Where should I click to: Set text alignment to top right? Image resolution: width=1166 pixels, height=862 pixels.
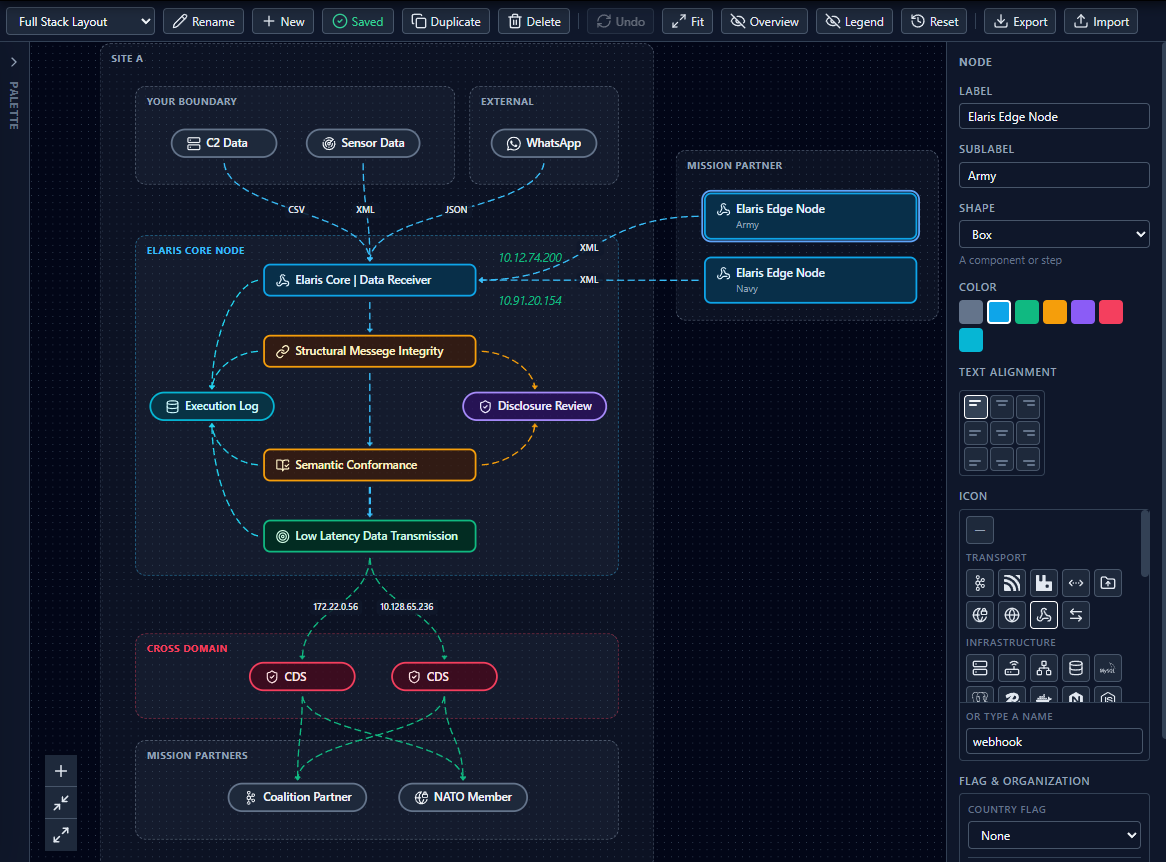(1028, 406)
